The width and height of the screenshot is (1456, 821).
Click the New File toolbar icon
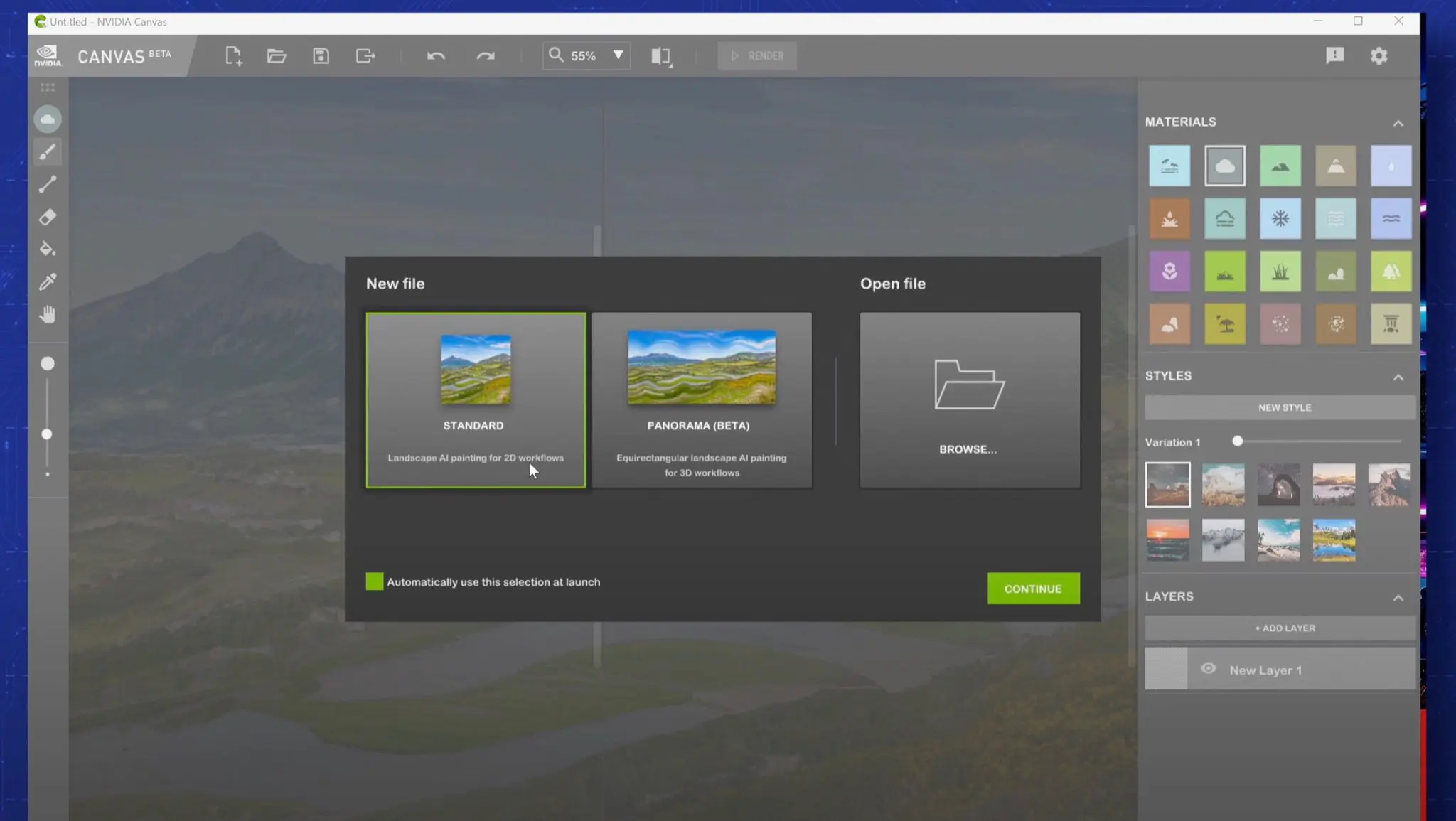pos(233,55)
